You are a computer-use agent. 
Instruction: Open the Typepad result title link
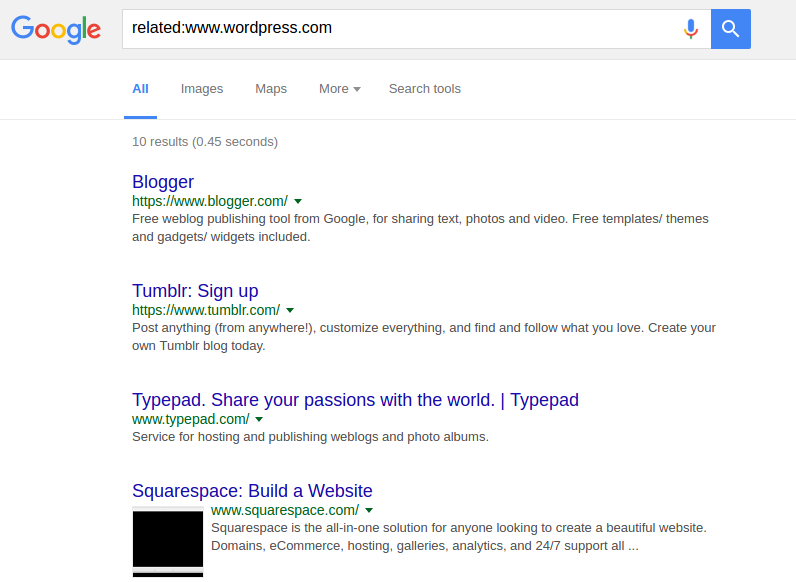coord(355,400)
